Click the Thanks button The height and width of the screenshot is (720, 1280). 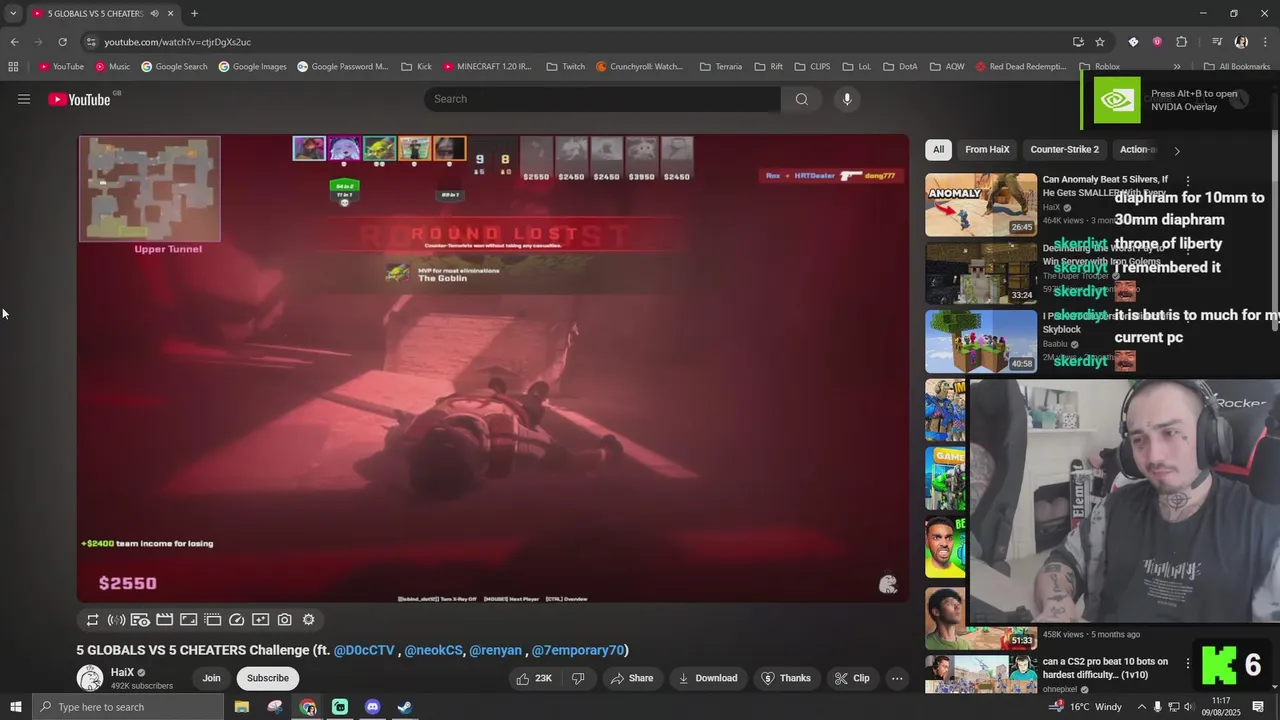click(x=785, y=678)
